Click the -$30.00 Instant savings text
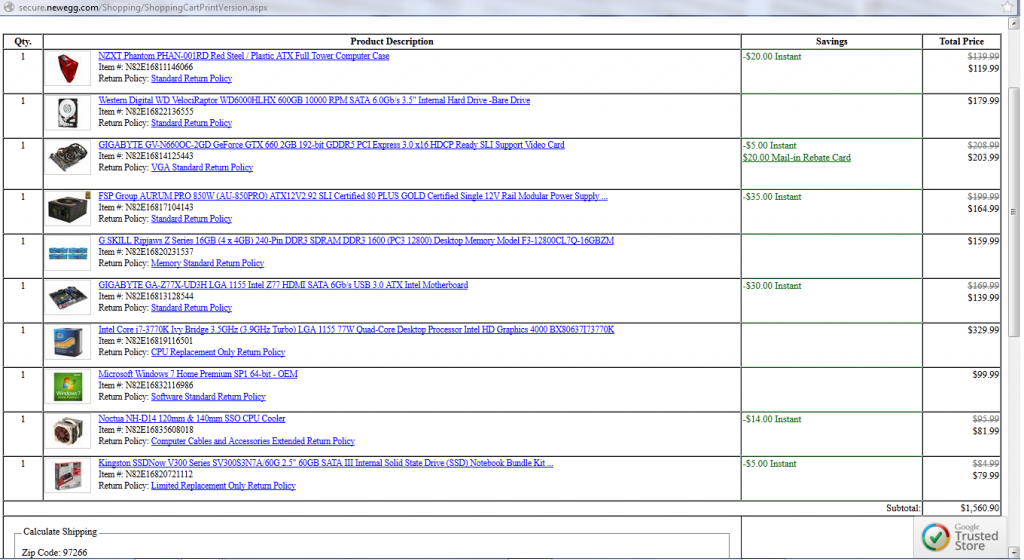 click(x=772, y=286)
